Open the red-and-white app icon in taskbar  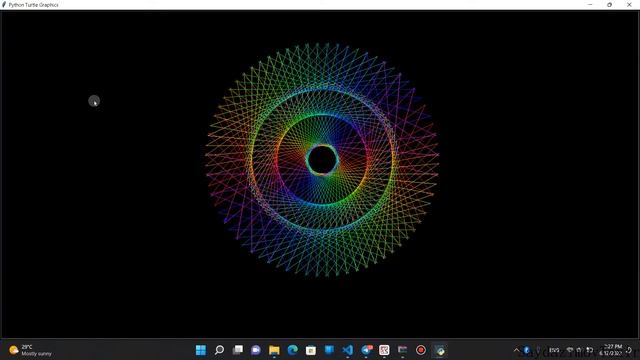pyautogui.click(x=384, y=350)
